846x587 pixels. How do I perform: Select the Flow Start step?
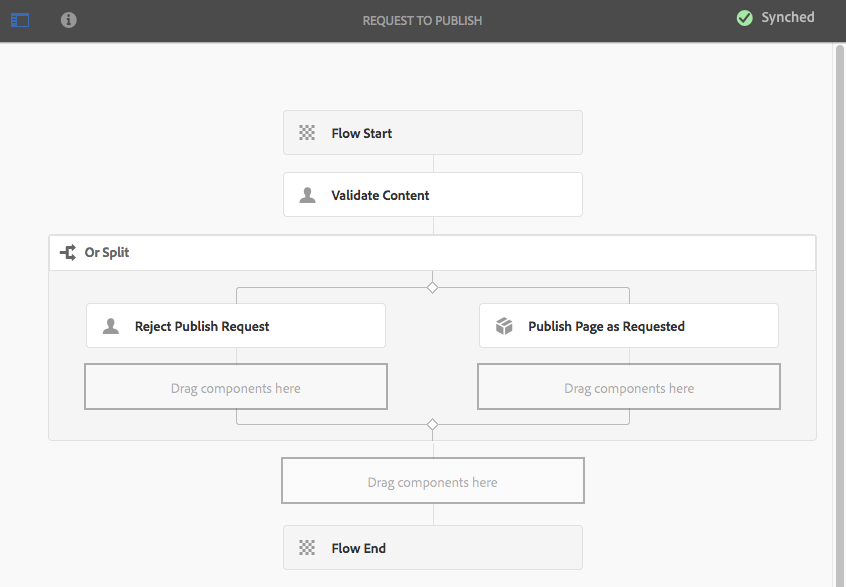pos(432,133)
